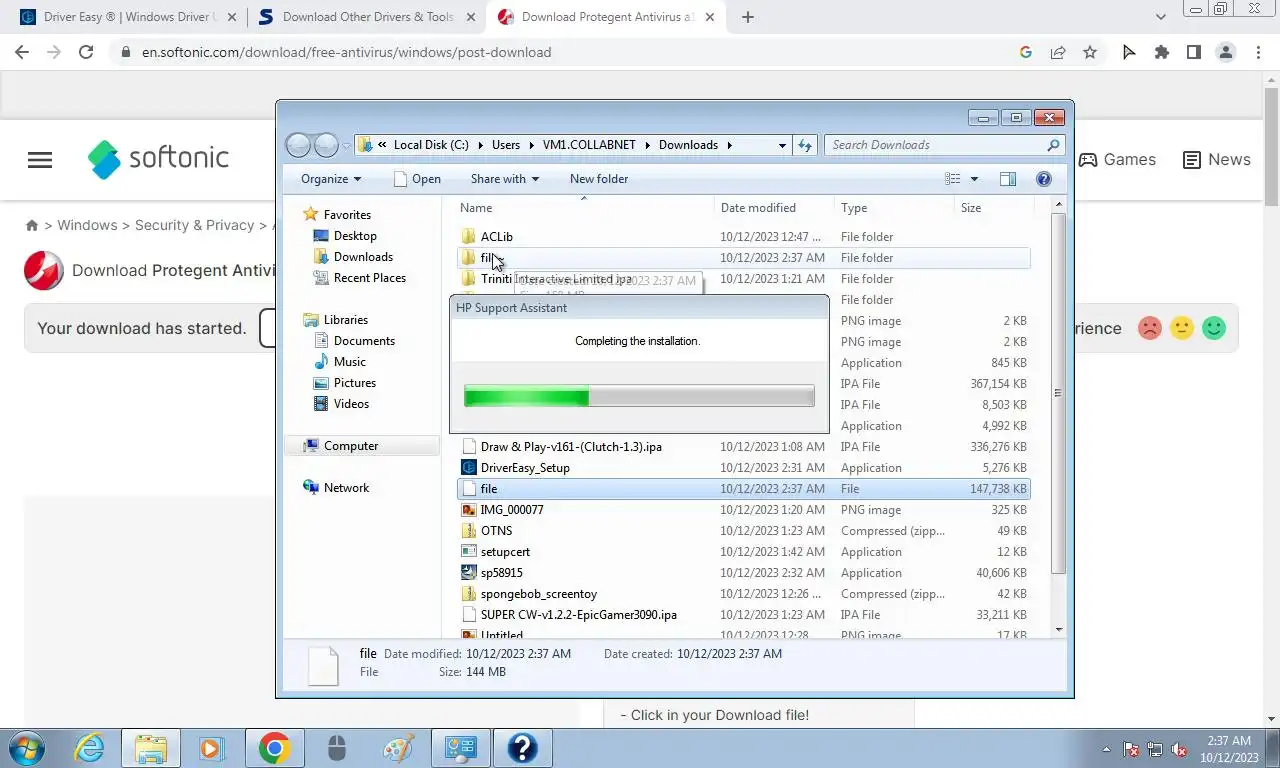Click the Explorer help question mark icon
The width and height of the screenshot is (1280, 768).
tap(1044, 179)
